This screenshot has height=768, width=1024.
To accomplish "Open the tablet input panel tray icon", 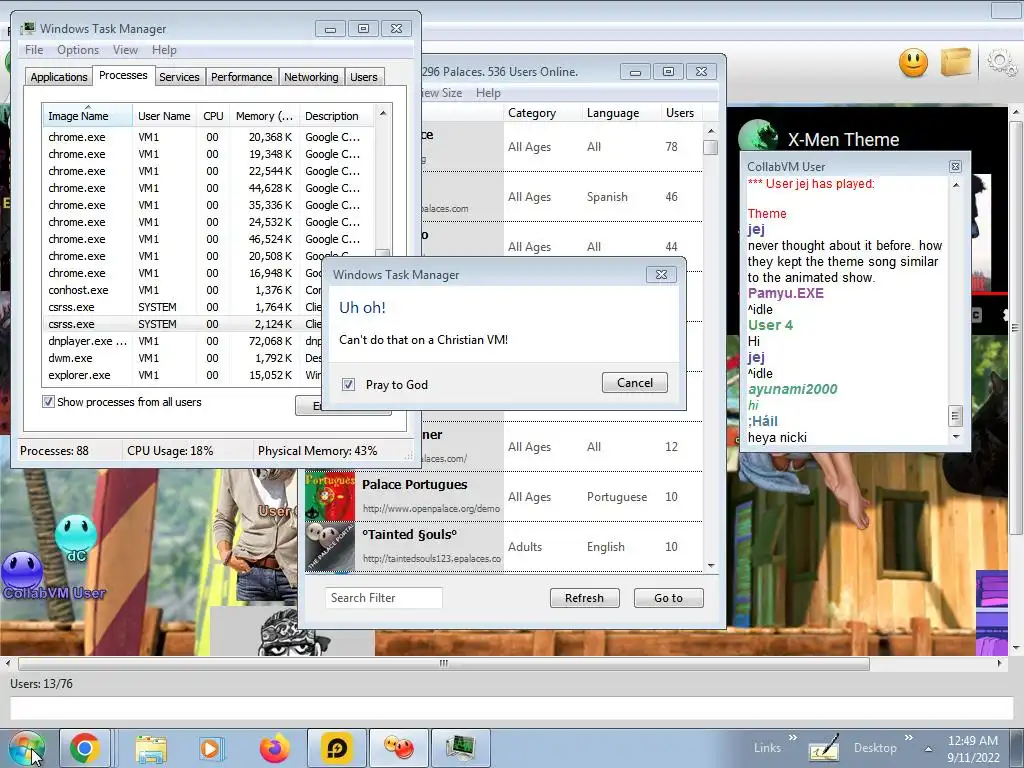I will tap(824, 748).
